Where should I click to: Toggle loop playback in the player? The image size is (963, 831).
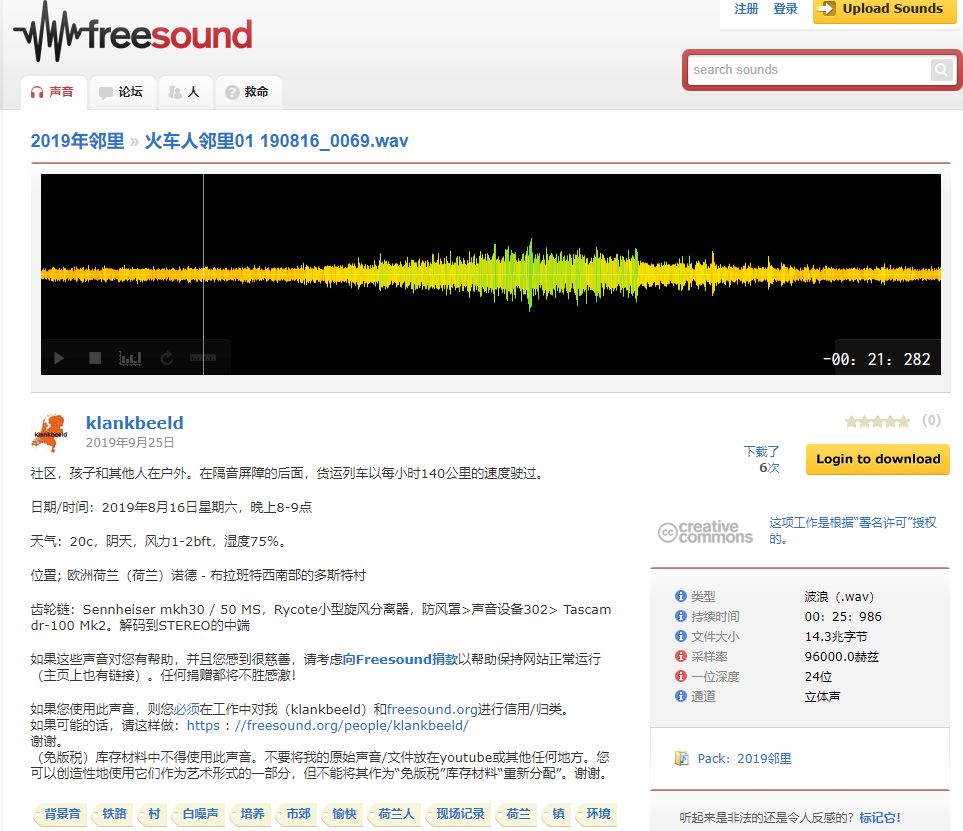click(x=167, y=357)
